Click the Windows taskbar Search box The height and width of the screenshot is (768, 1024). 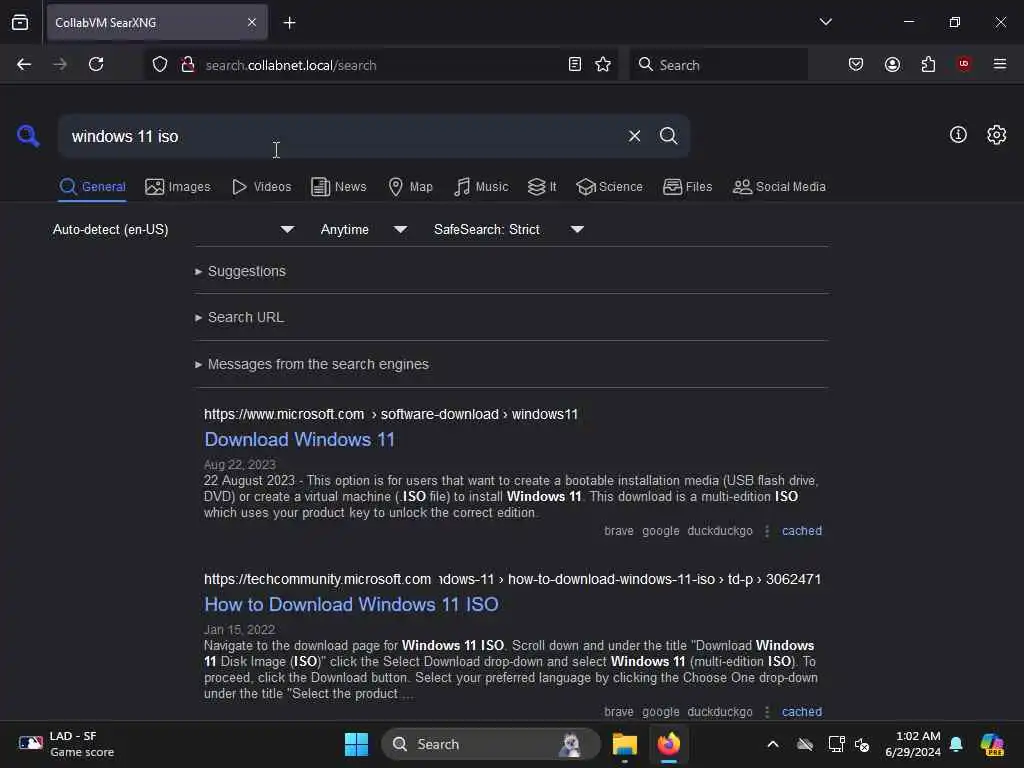point(490,744)
